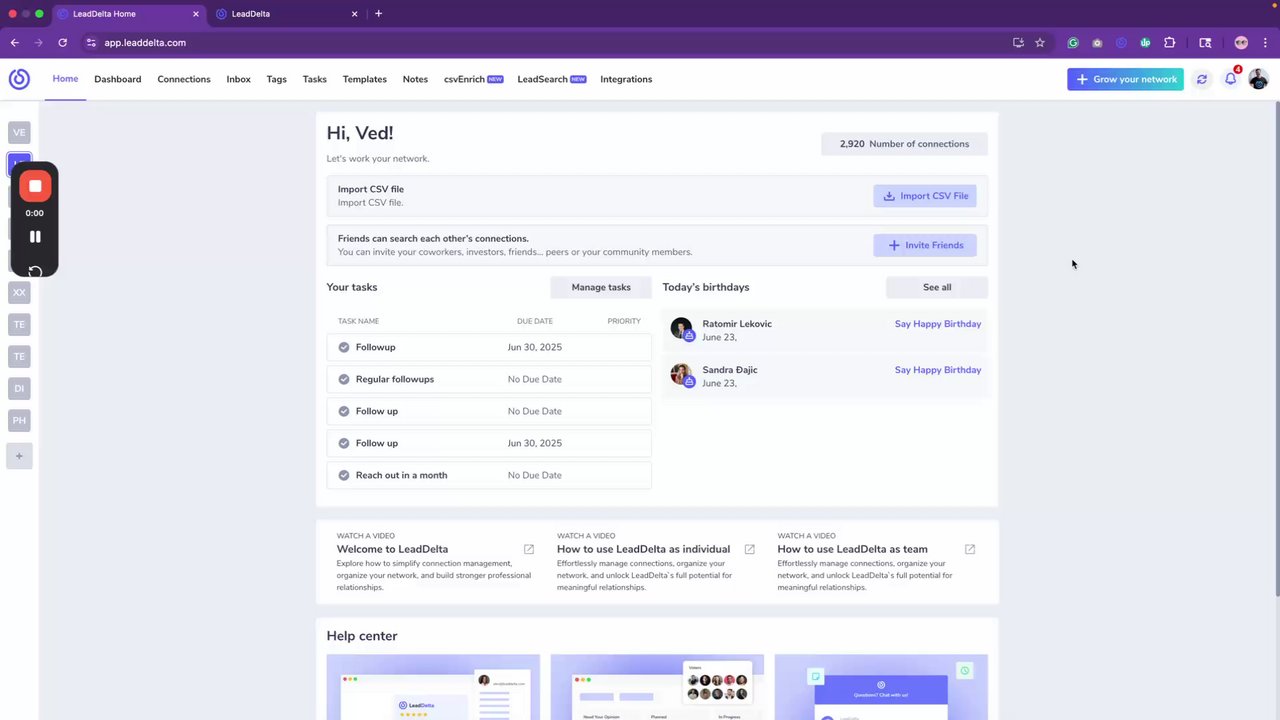The width and height of the screenshot is (1280, 720).
Task: Select the PH workspace in the sidebar
Action: coord(19,420)
